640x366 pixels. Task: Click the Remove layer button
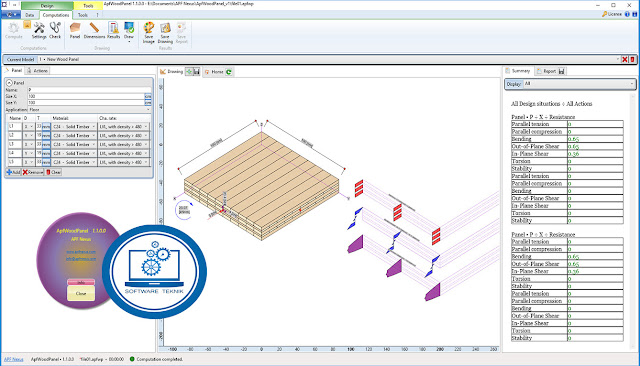(33, 173)
